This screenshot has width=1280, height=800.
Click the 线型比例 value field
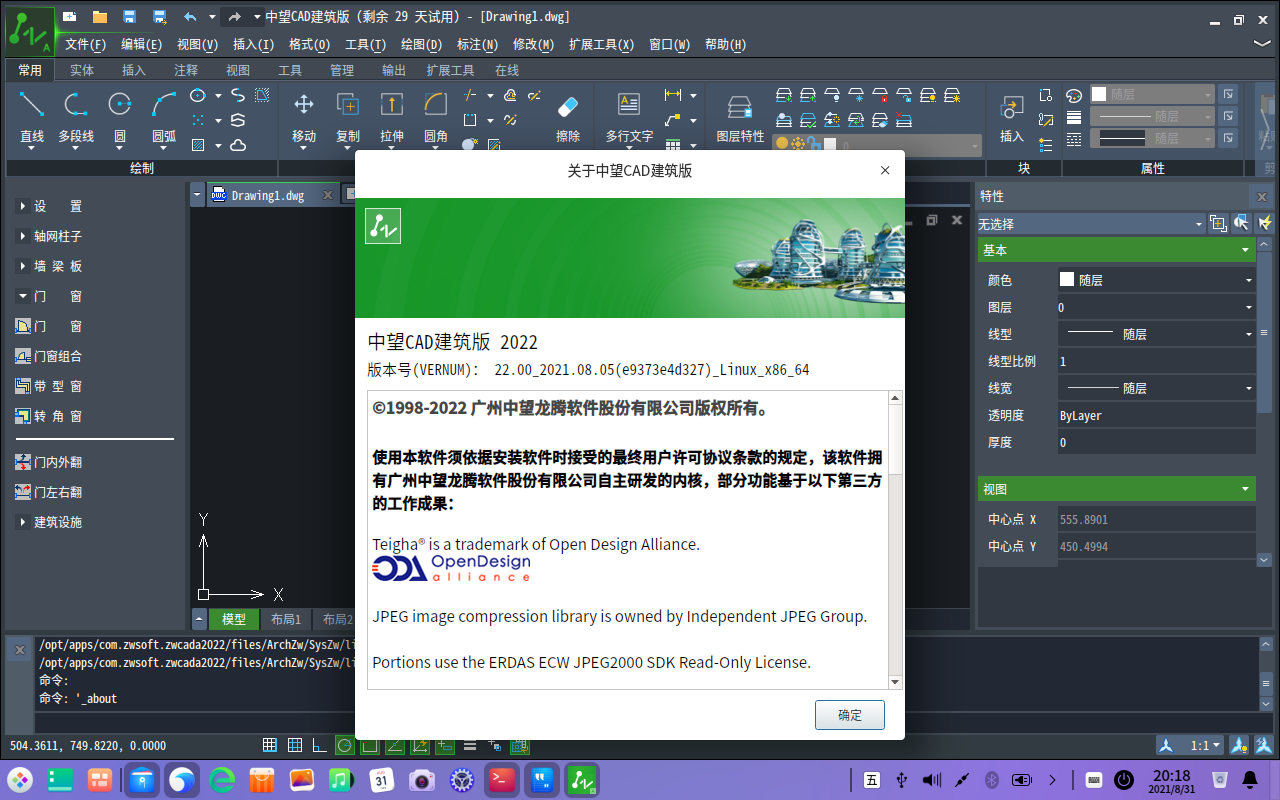1157,361
